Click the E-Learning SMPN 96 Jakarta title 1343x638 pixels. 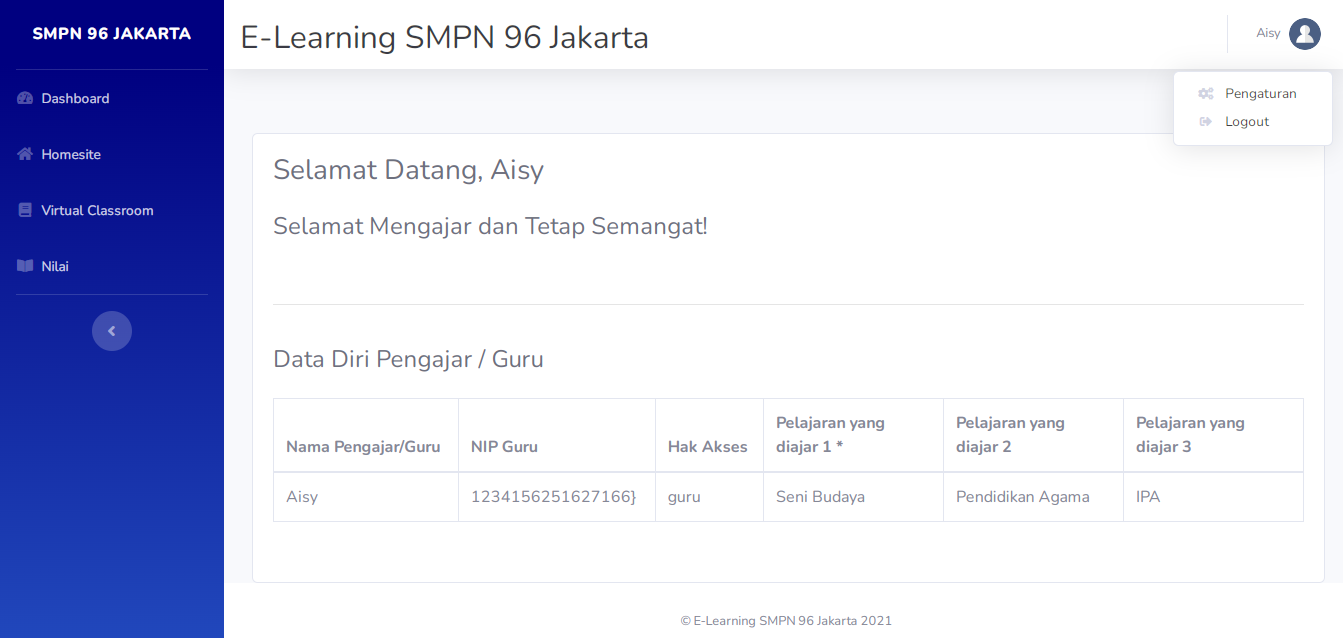click(x=444, y=37)
